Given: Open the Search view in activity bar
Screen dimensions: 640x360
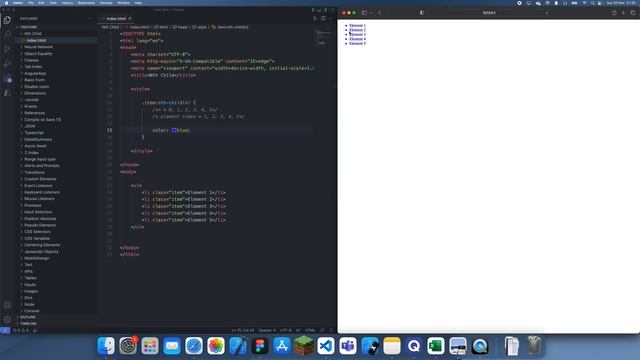Looking at the screenshot, I should click(x=7, y=35).
